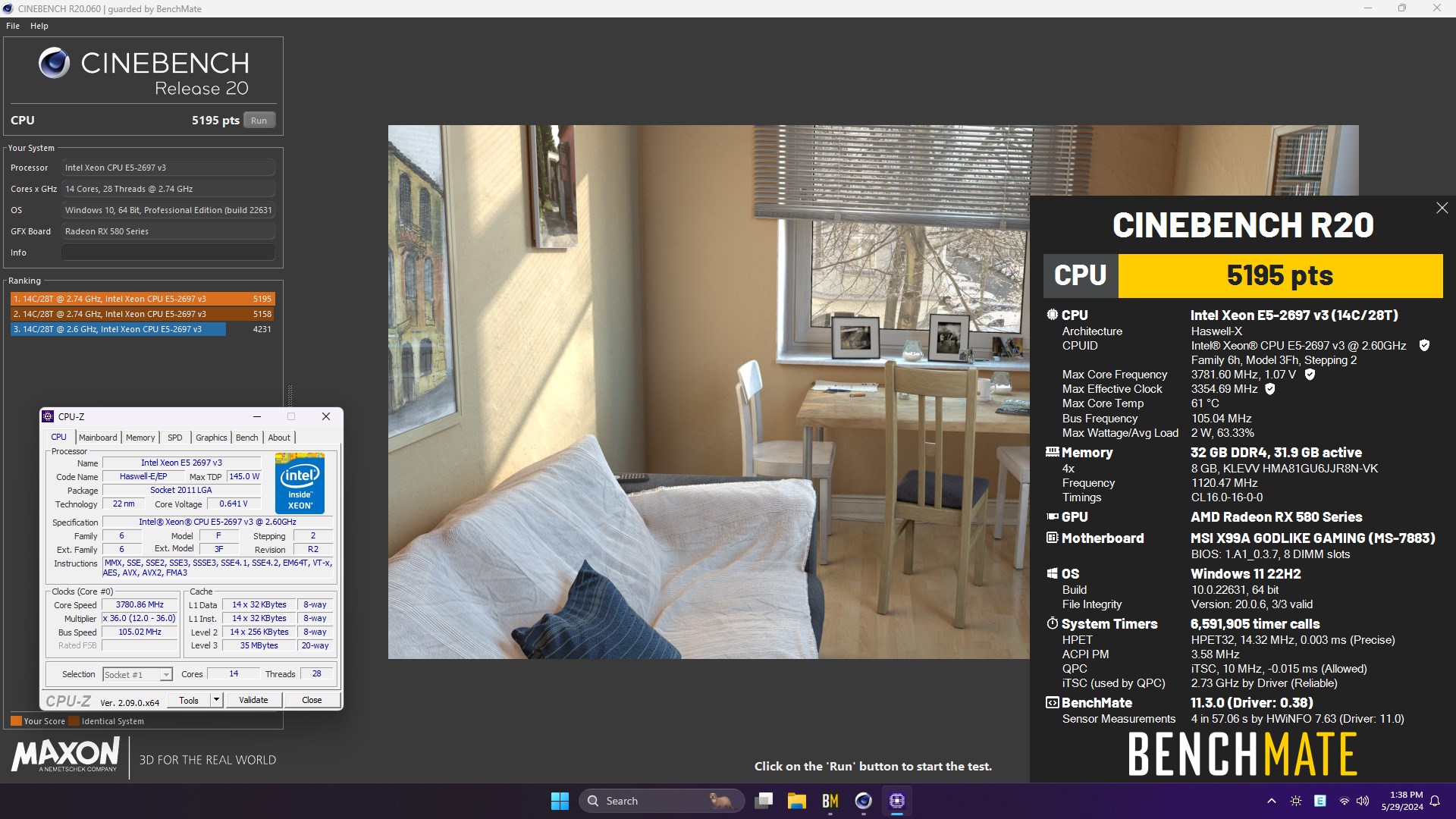Minimize the CPU-Z window
1456x819 pixels.
click(257, 416)
